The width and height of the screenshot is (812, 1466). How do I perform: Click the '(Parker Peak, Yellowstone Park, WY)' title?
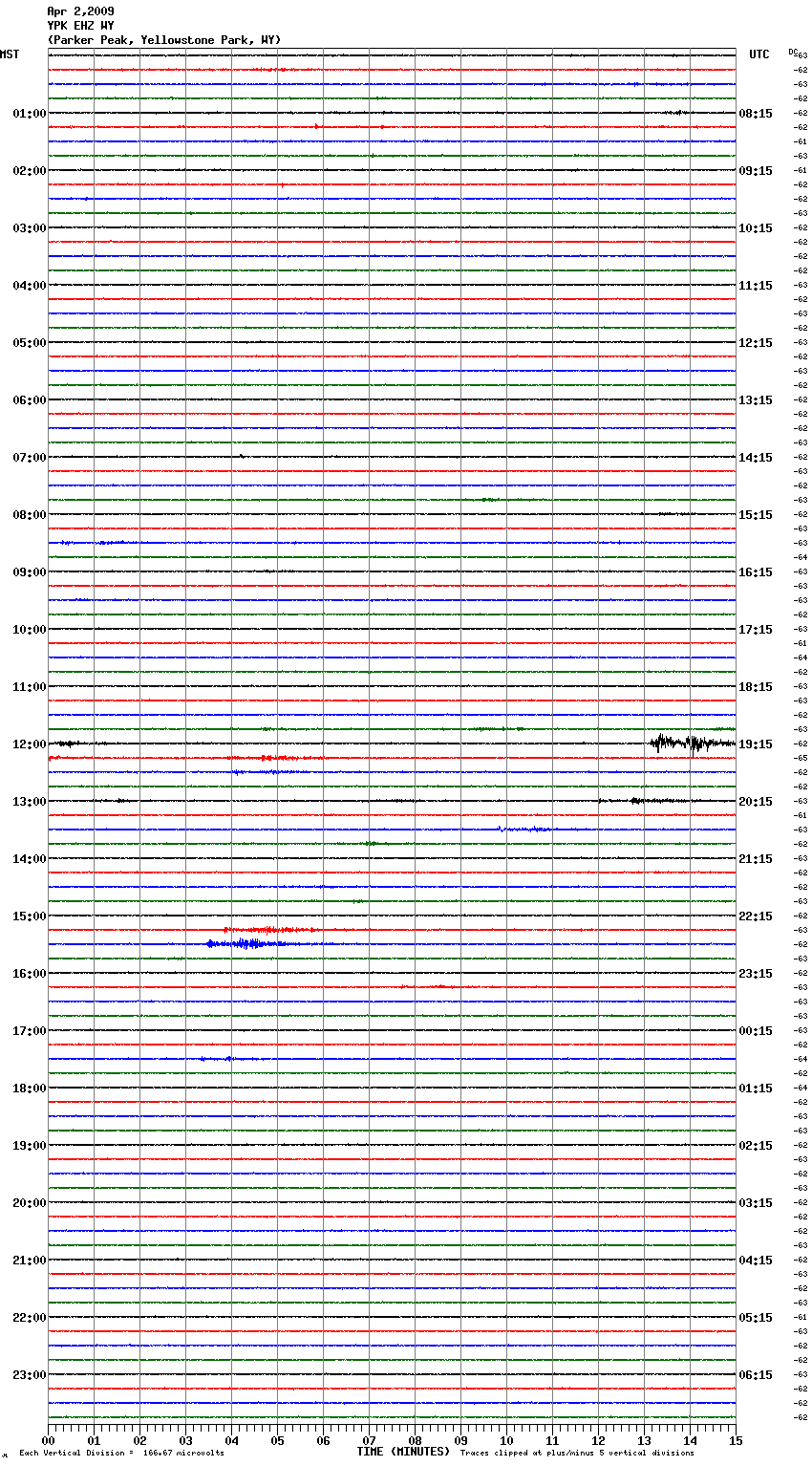tap(164, 40)
